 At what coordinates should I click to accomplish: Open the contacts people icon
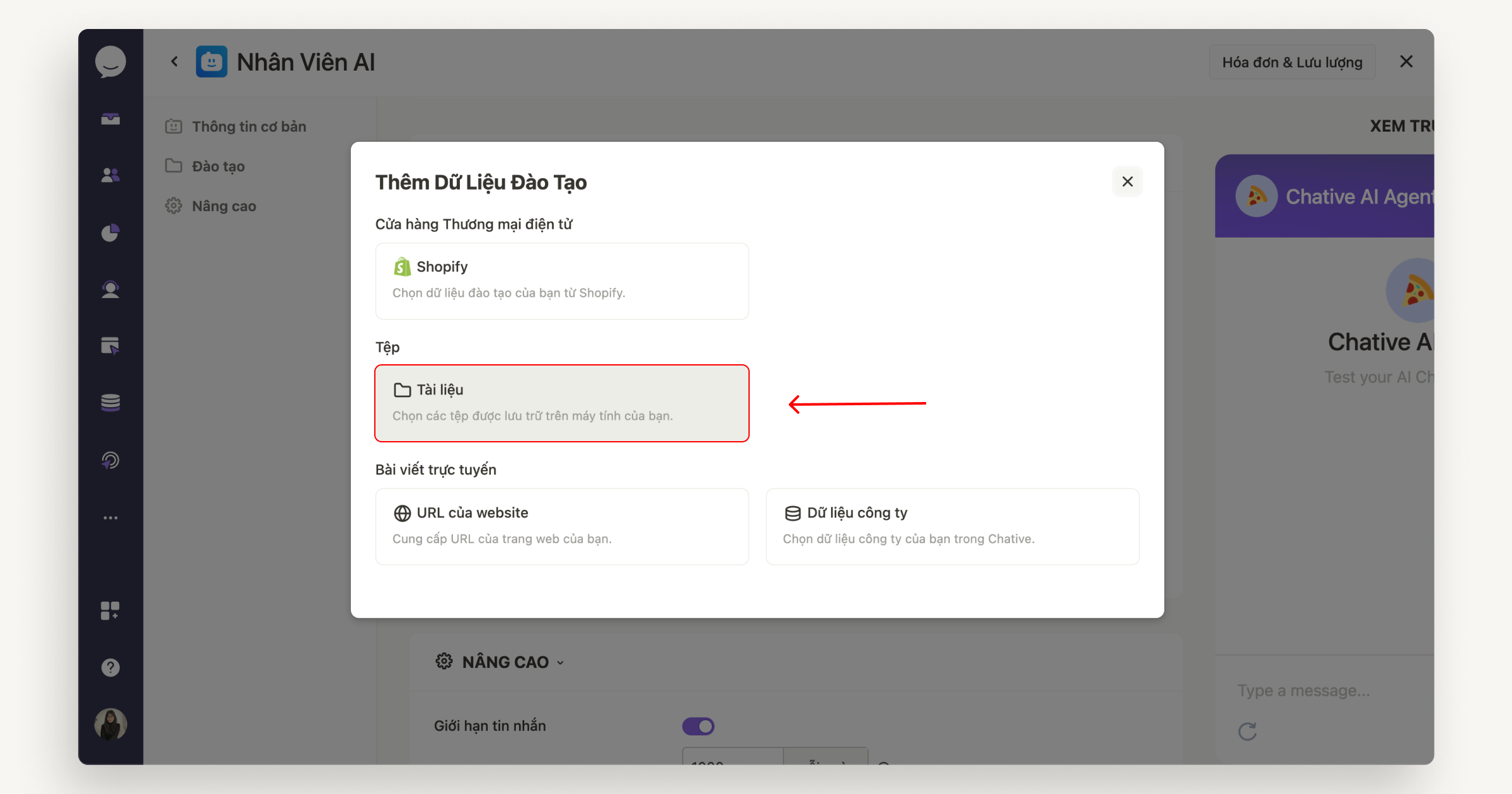110,175
